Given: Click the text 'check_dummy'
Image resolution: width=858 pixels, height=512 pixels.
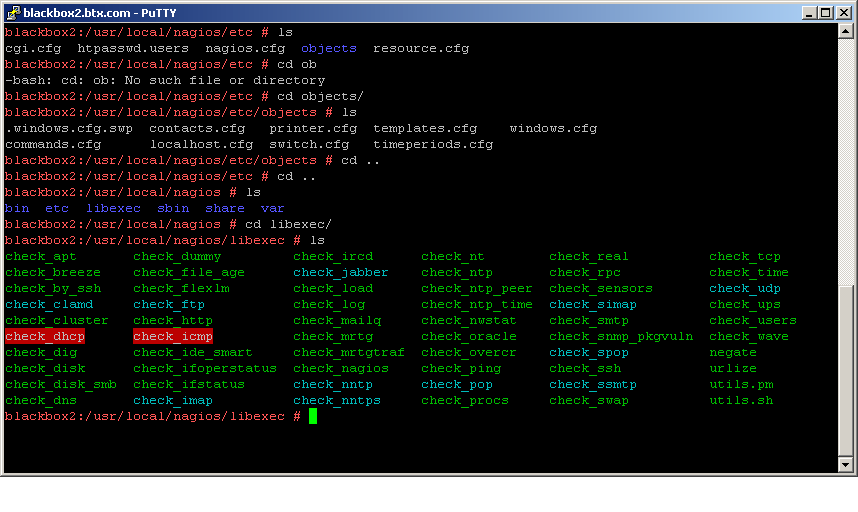Looking at the screenshot, I should point(177,257).
